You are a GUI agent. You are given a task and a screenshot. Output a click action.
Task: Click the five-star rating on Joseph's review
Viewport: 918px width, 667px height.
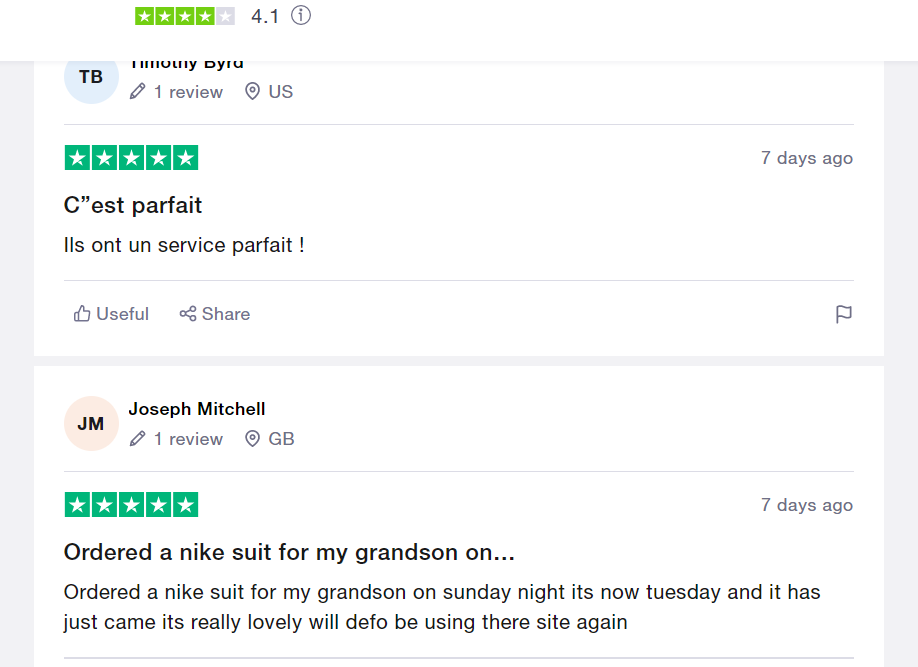tap(131, 505)
